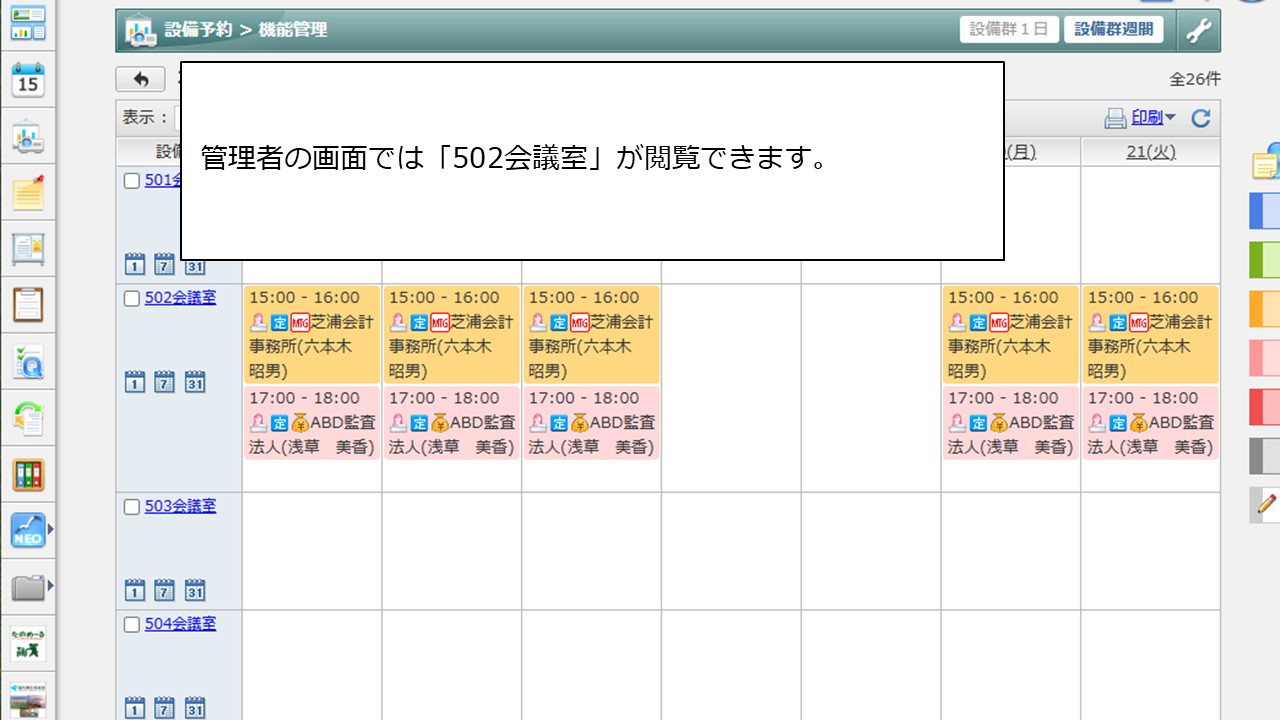1280x720 pixels.
Task: Open 7-day view icon for 504会議室
Action: click(x=165, y=709)
